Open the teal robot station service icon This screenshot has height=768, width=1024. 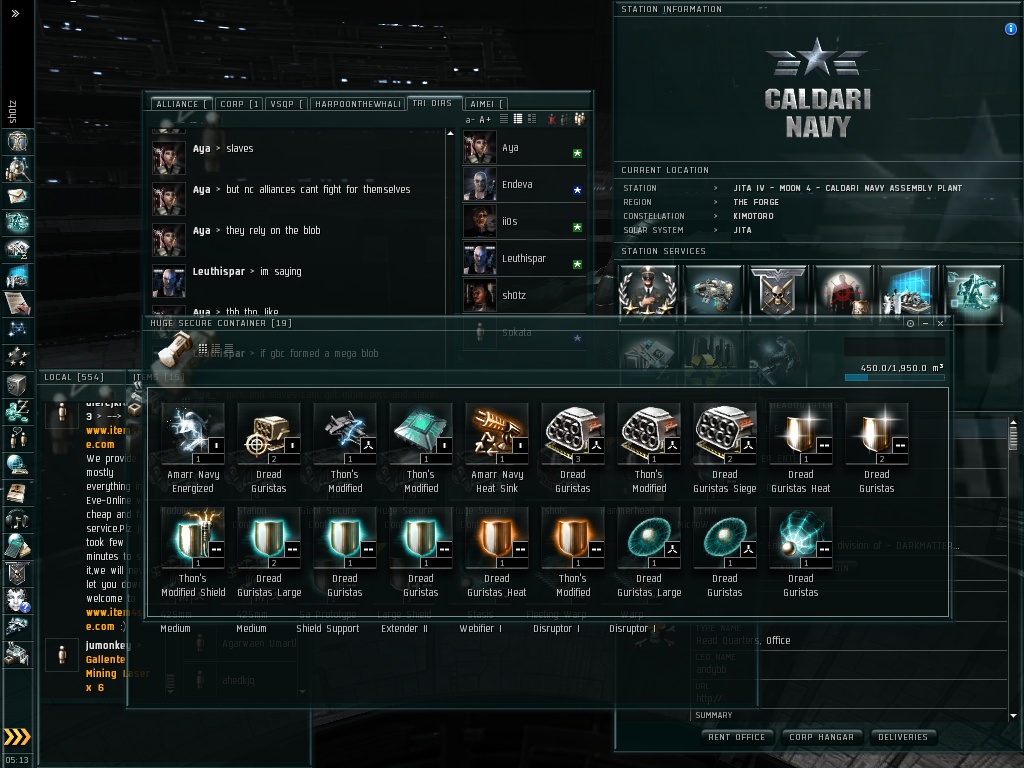point(973,291)
